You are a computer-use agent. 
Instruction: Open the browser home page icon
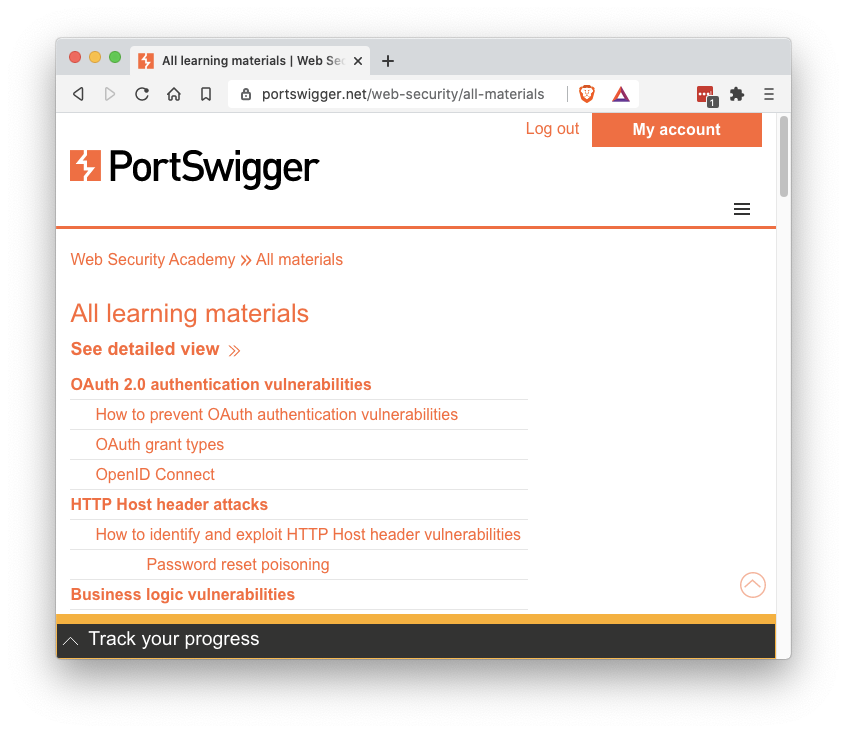pos(174,94)
